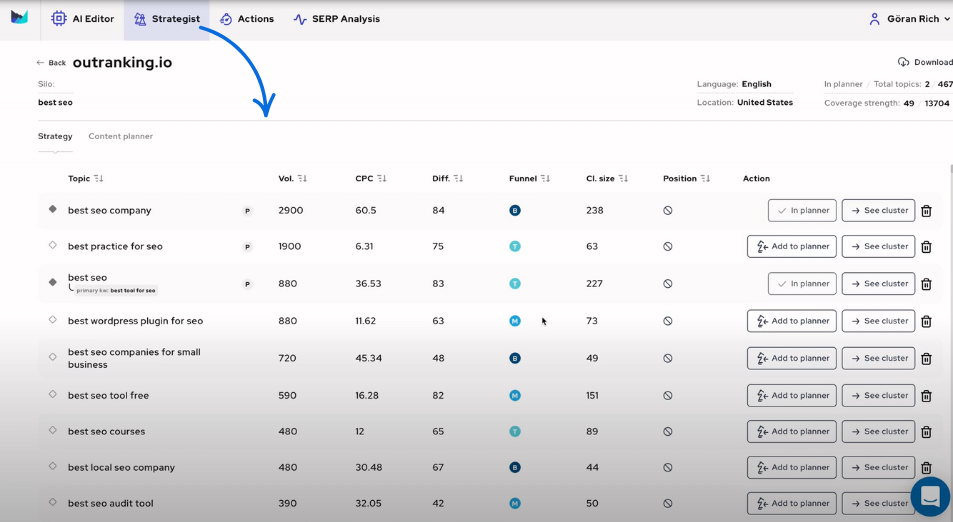Click the P badge on best practice for seo
953x522 pixels.
[247, 247]
